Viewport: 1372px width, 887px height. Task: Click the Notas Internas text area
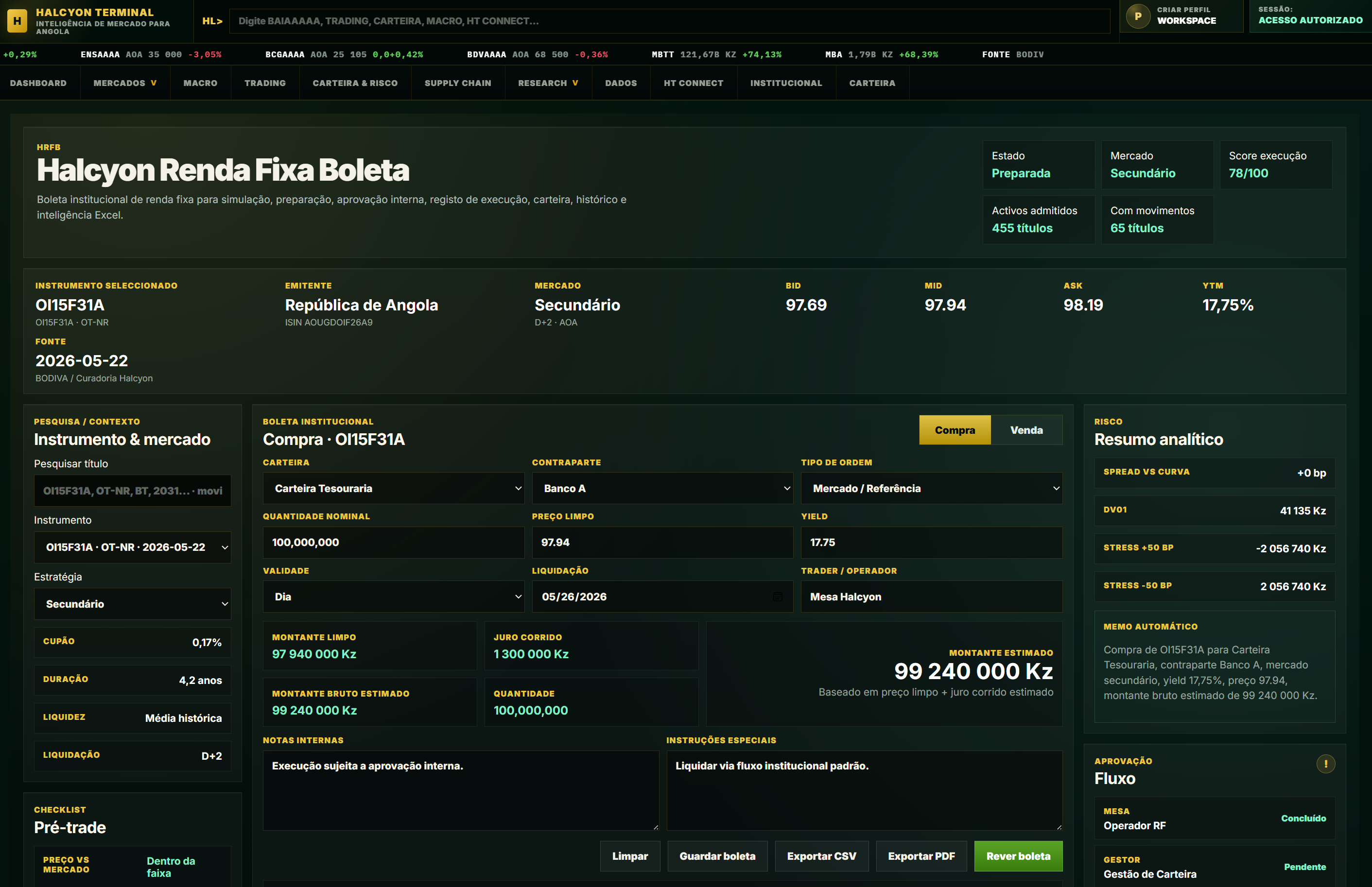coord(461,790)
